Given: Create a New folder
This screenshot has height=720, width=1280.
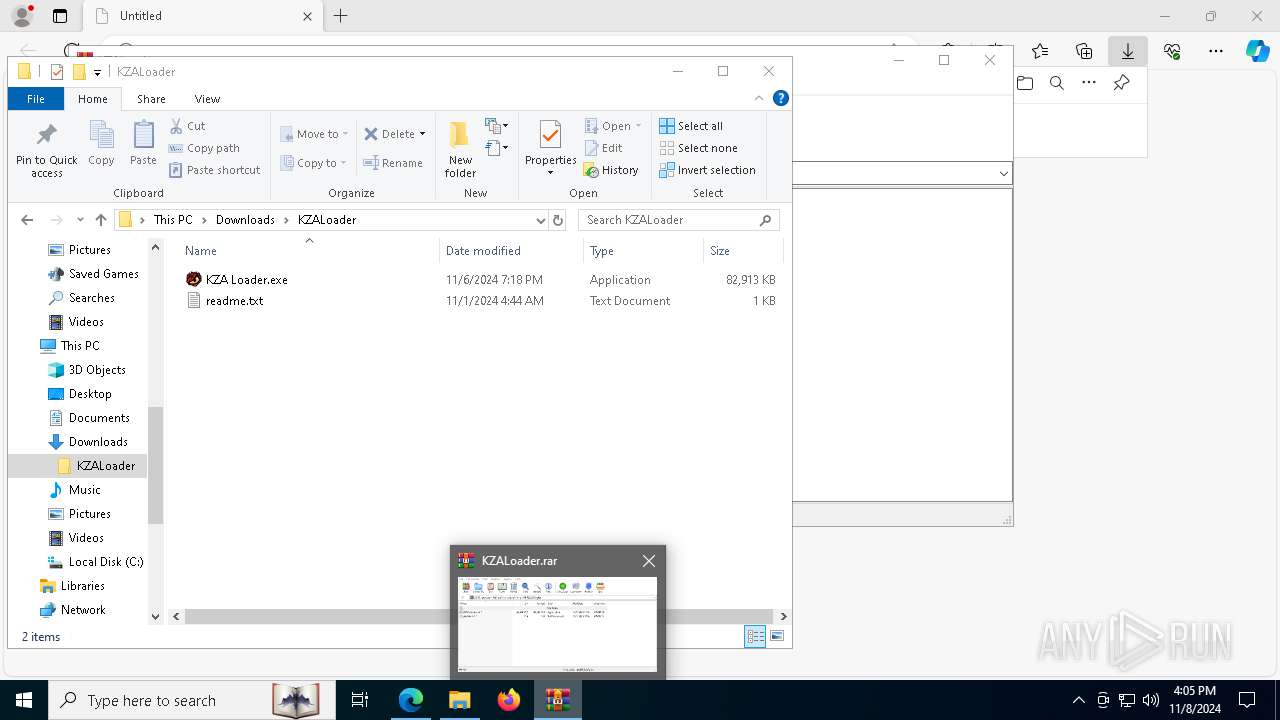Looking at the screenshot, I should pyautogui.click(x=460, y=150).
